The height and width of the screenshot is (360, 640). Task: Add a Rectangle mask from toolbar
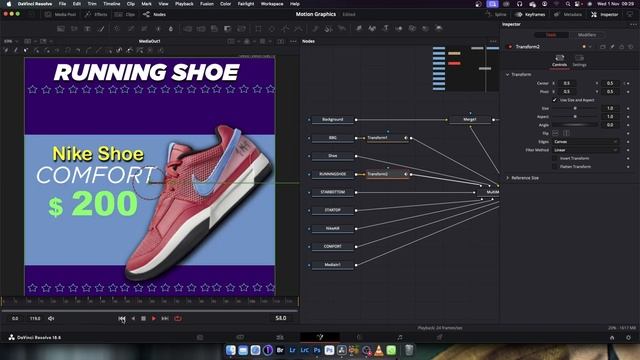259,29
